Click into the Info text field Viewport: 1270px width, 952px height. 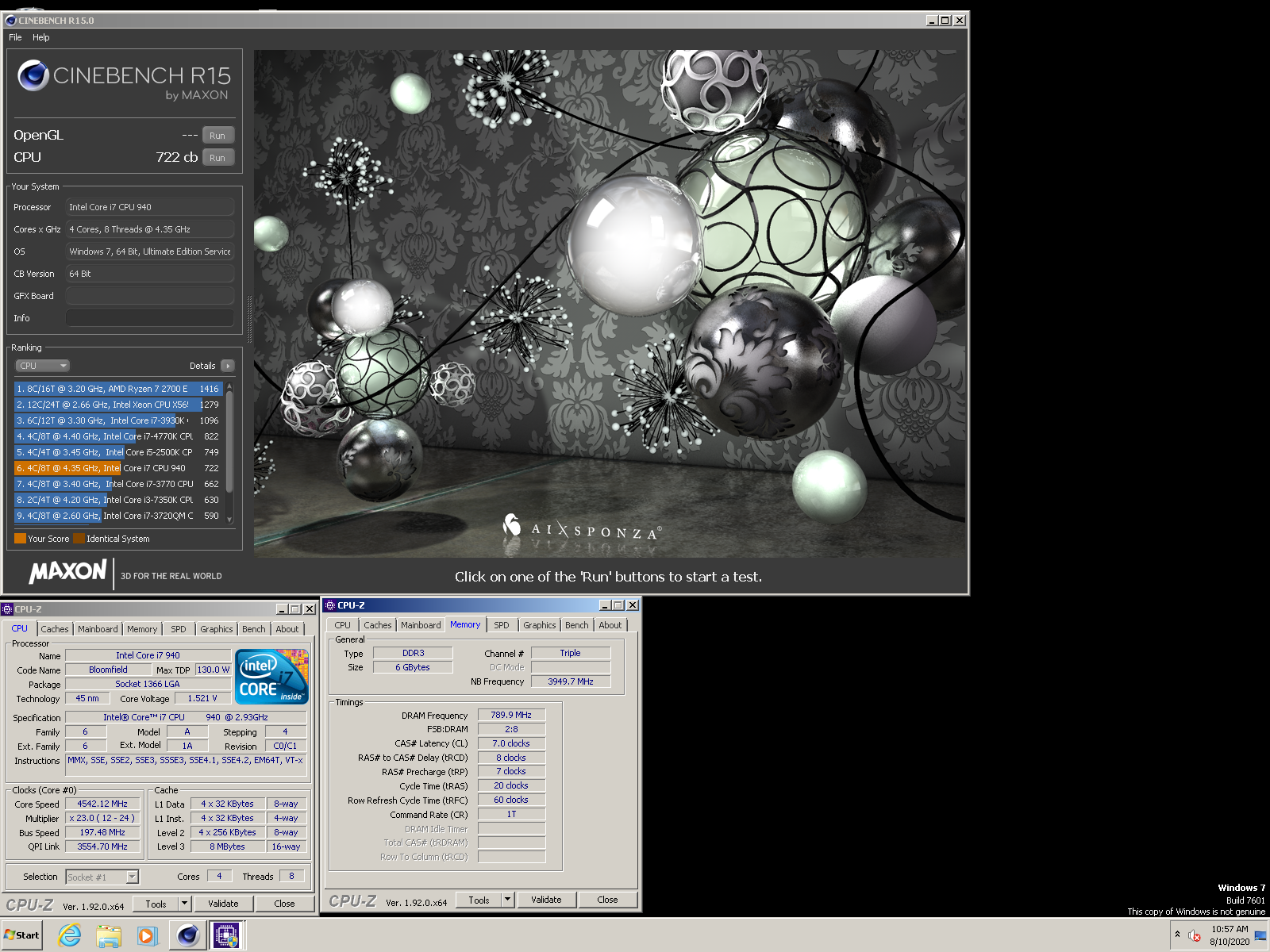(150, 318)
